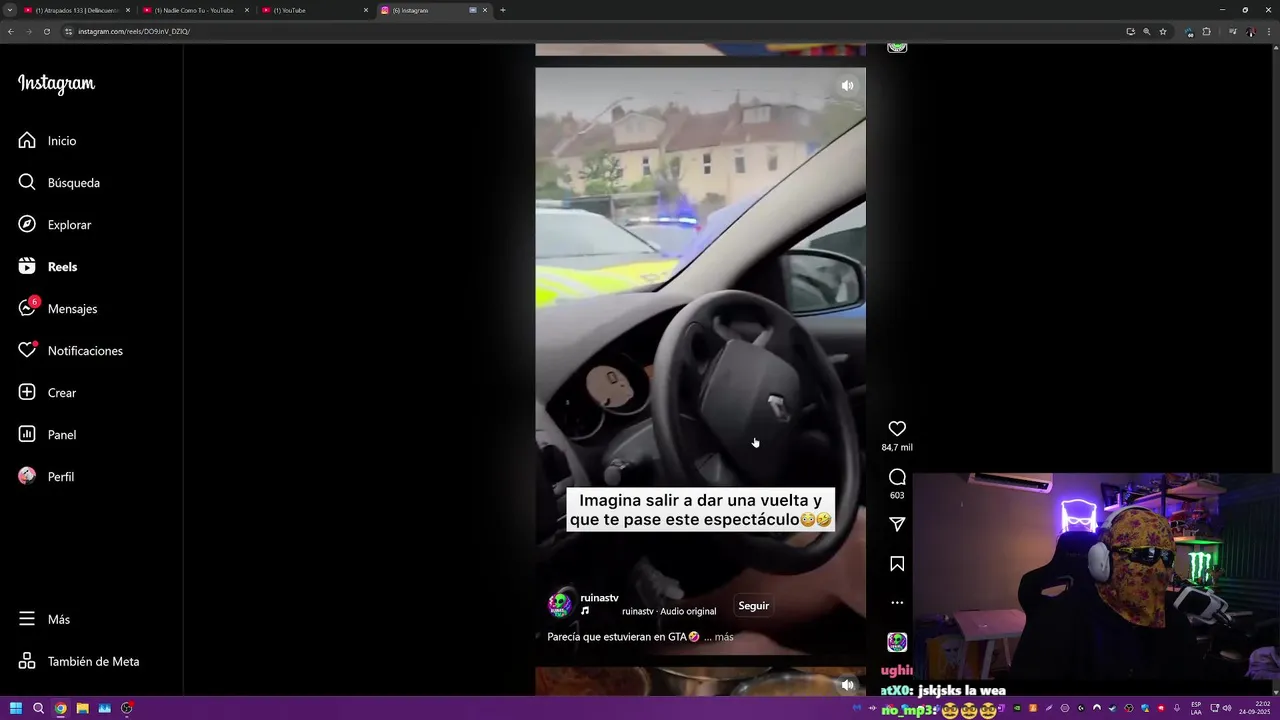1280x720 pixels.
Task: Open Windows taskbar search
Action: (38, 708)
